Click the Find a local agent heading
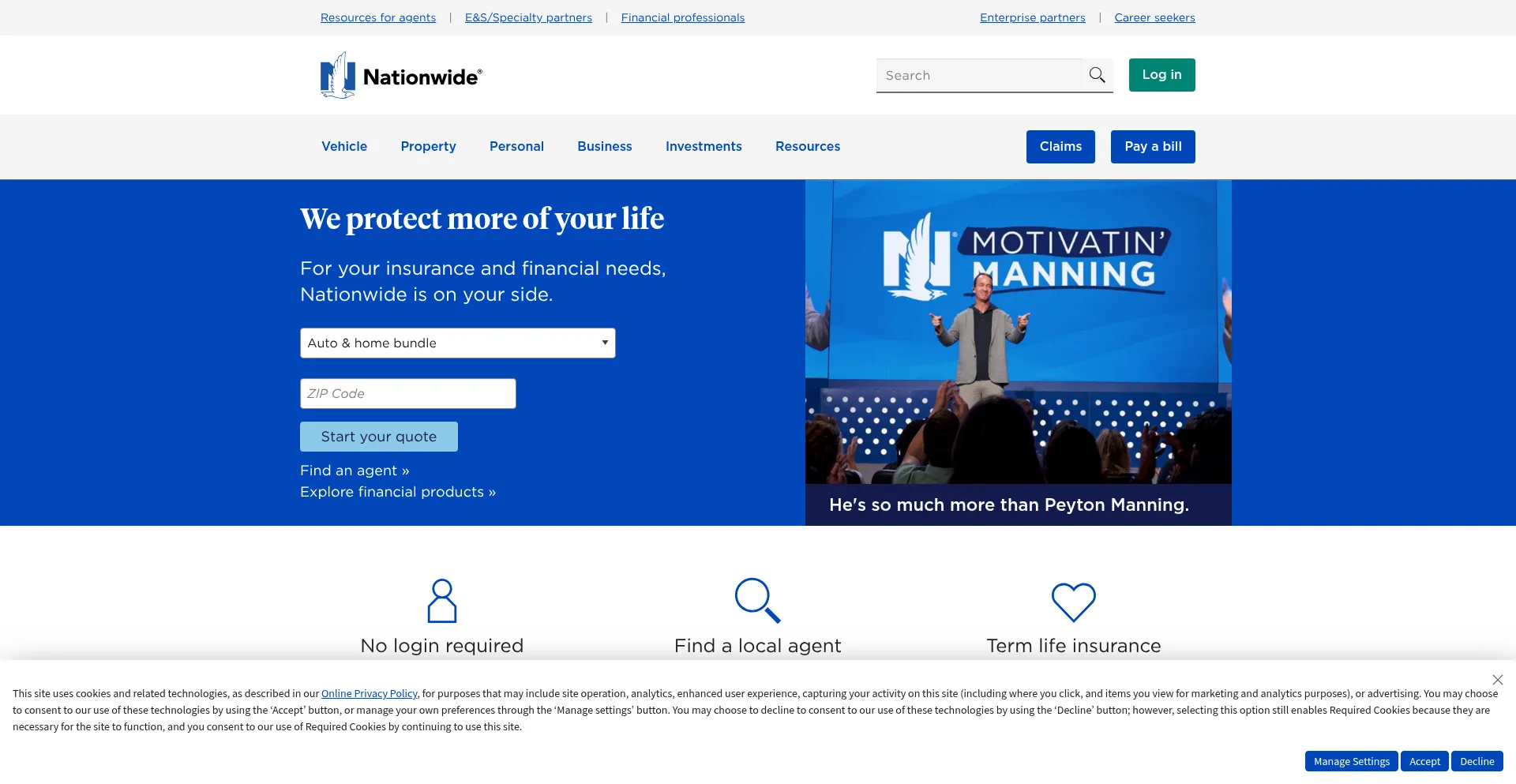This screenshot has height=784, width=1516. [x=758, y=646]
